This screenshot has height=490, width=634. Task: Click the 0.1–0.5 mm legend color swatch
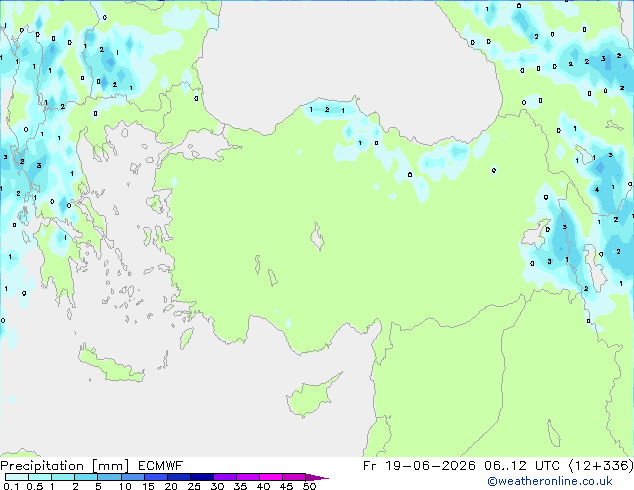click(17, 477)
